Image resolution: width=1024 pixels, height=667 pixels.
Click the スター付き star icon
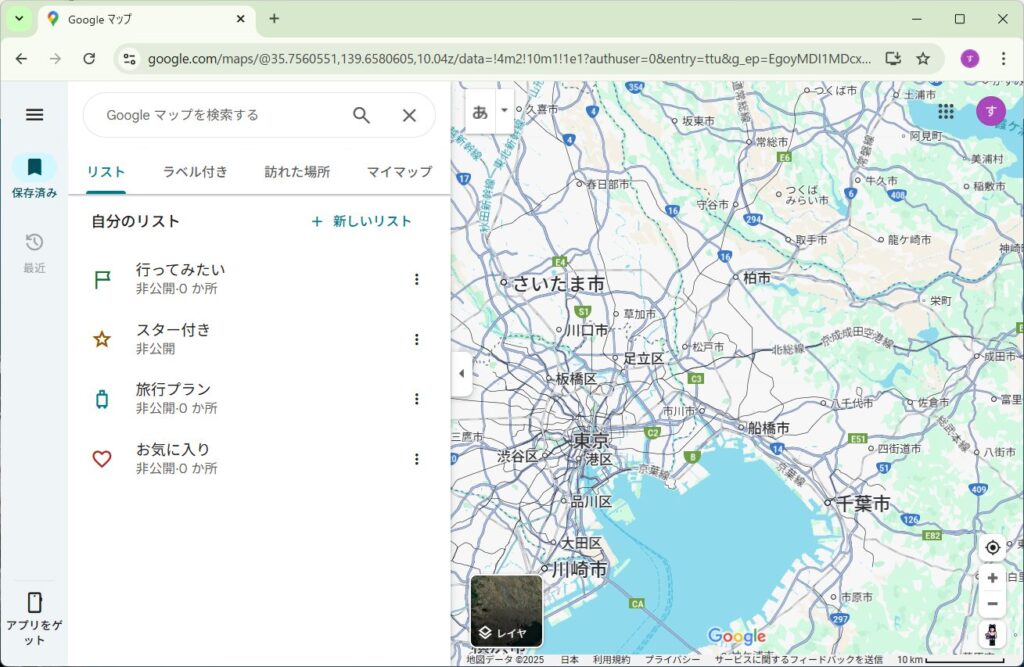(x=102, y=339)
